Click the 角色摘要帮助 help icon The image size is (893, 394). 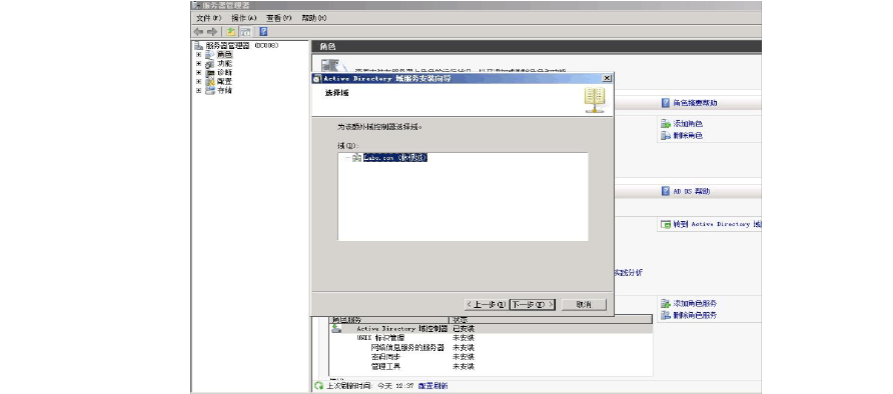pos(665,103)
